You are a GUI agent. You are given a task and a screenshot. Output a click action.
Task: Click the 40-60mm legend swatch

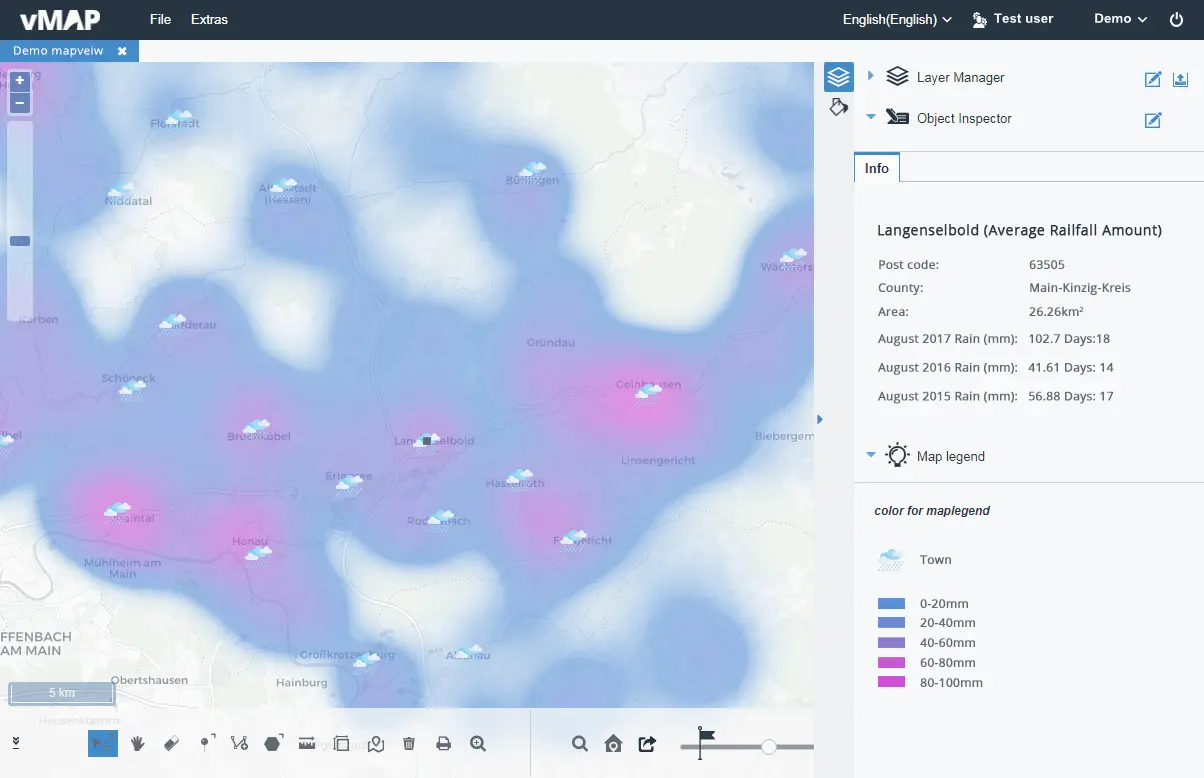[x=891, y=643]
